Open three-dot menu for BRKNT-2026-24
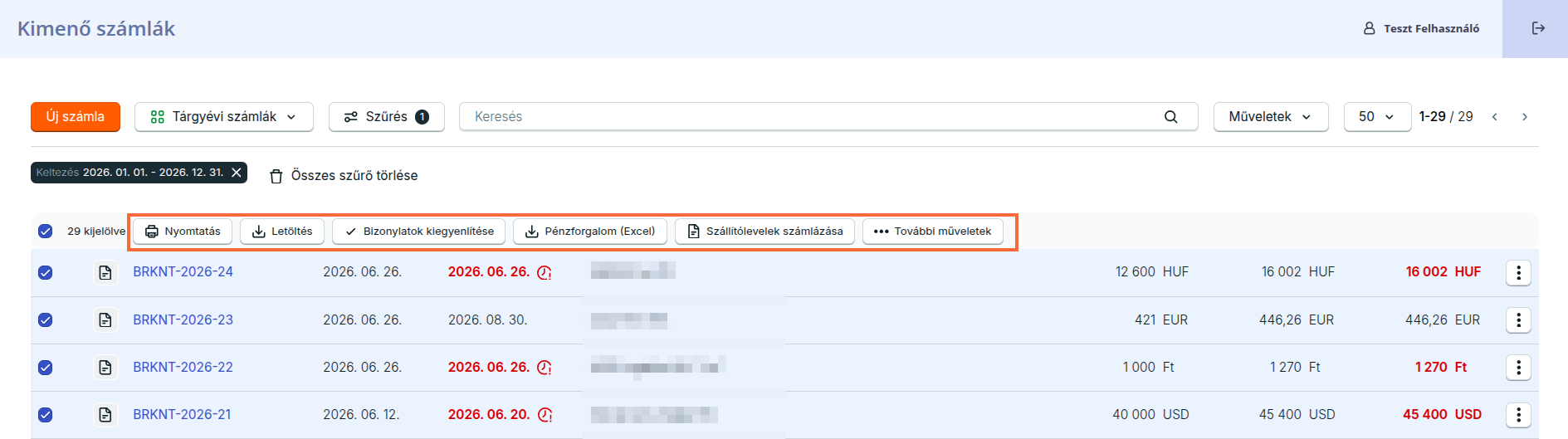Viewport: 1568px width, 439px height. 1518,272
